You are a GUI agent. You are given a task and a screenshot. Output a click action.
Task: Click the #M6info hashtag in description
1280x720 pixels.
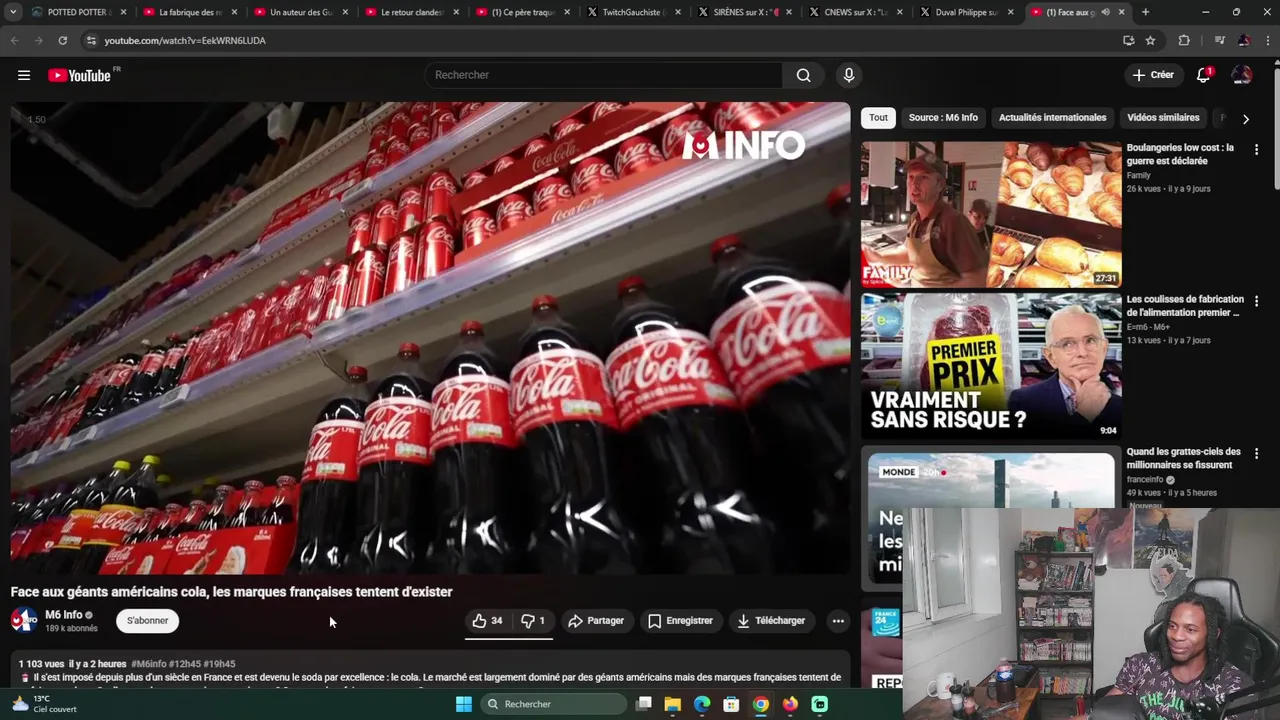(148, 664)
